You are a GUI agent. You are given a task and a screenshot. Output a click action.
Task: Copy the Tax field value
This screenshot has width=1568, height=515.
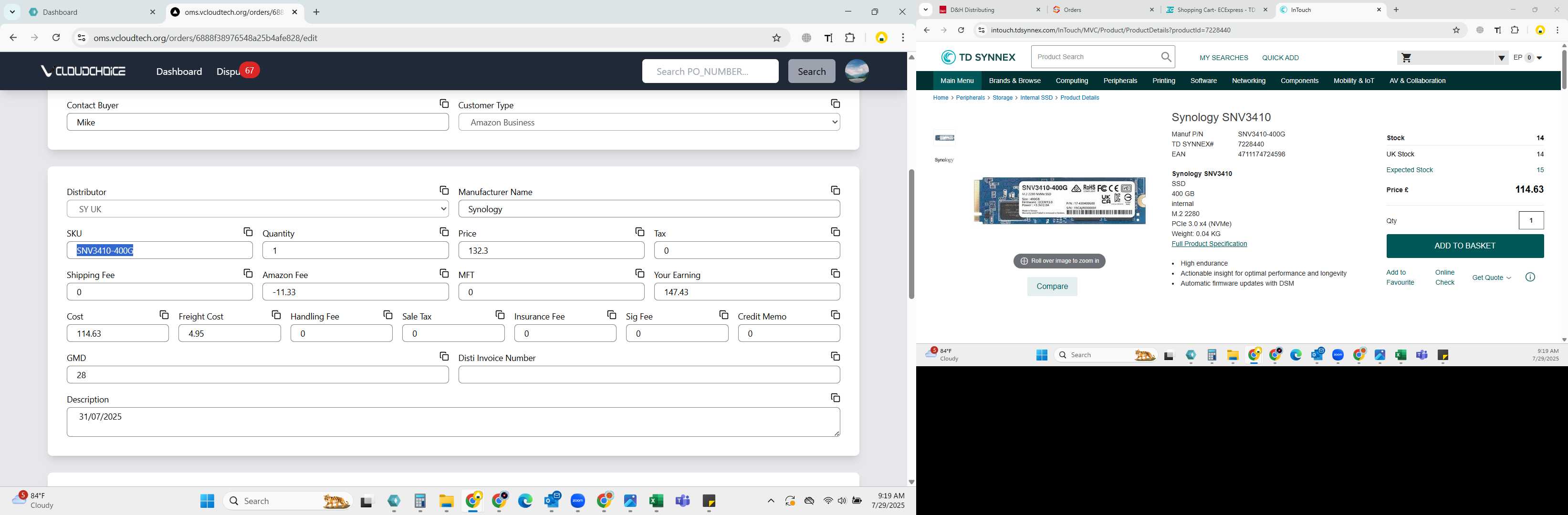835,232
